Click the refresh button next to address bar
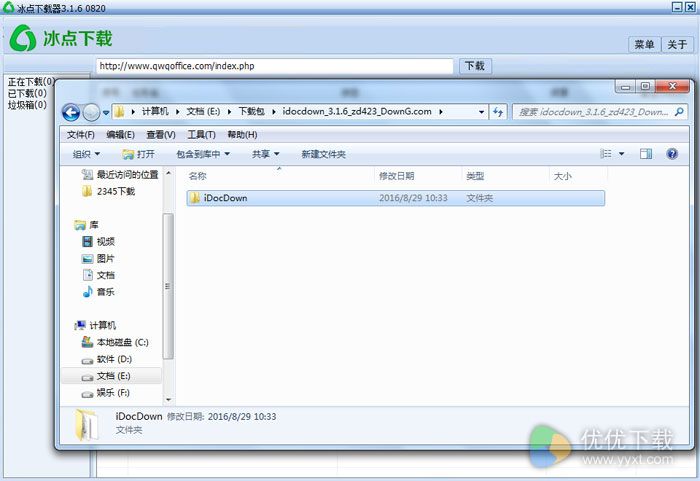 coord(498,112)
